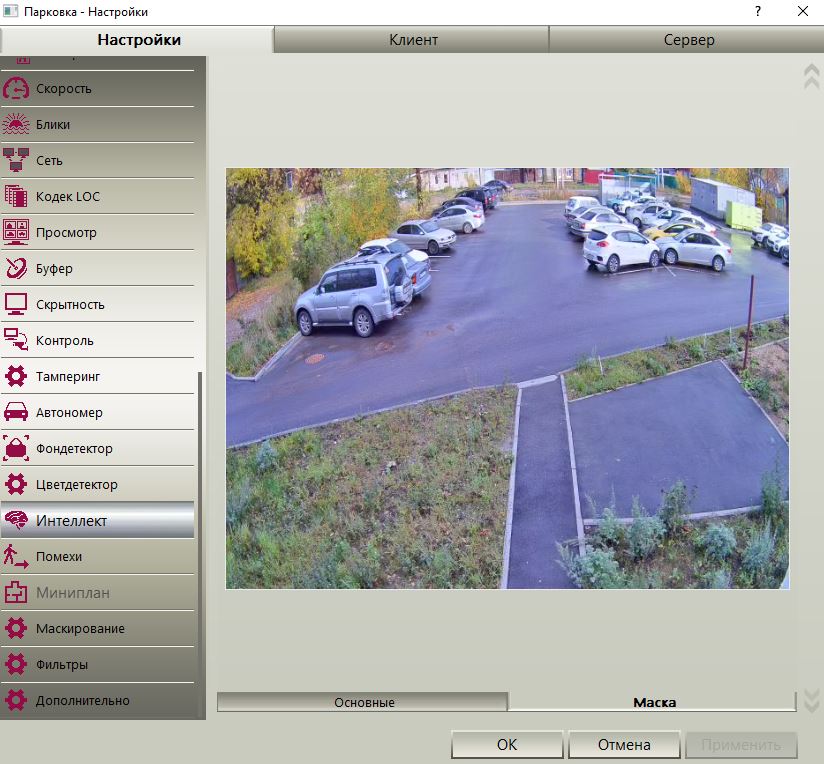Select the Кодек LOC icon
This screenshot has height=764, width=824.
pyautogui.click(x=16, y=197)
